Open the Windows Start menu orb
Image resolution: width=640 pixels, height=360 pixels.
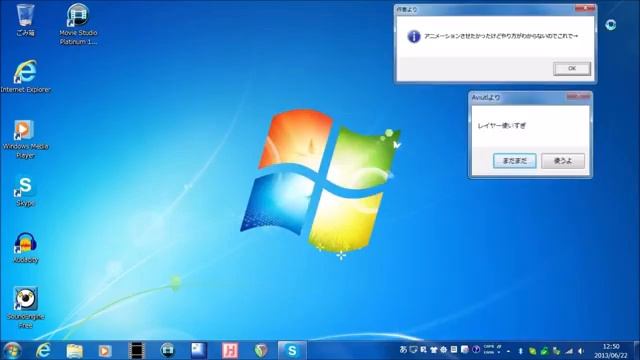click(x=12, y=351)
